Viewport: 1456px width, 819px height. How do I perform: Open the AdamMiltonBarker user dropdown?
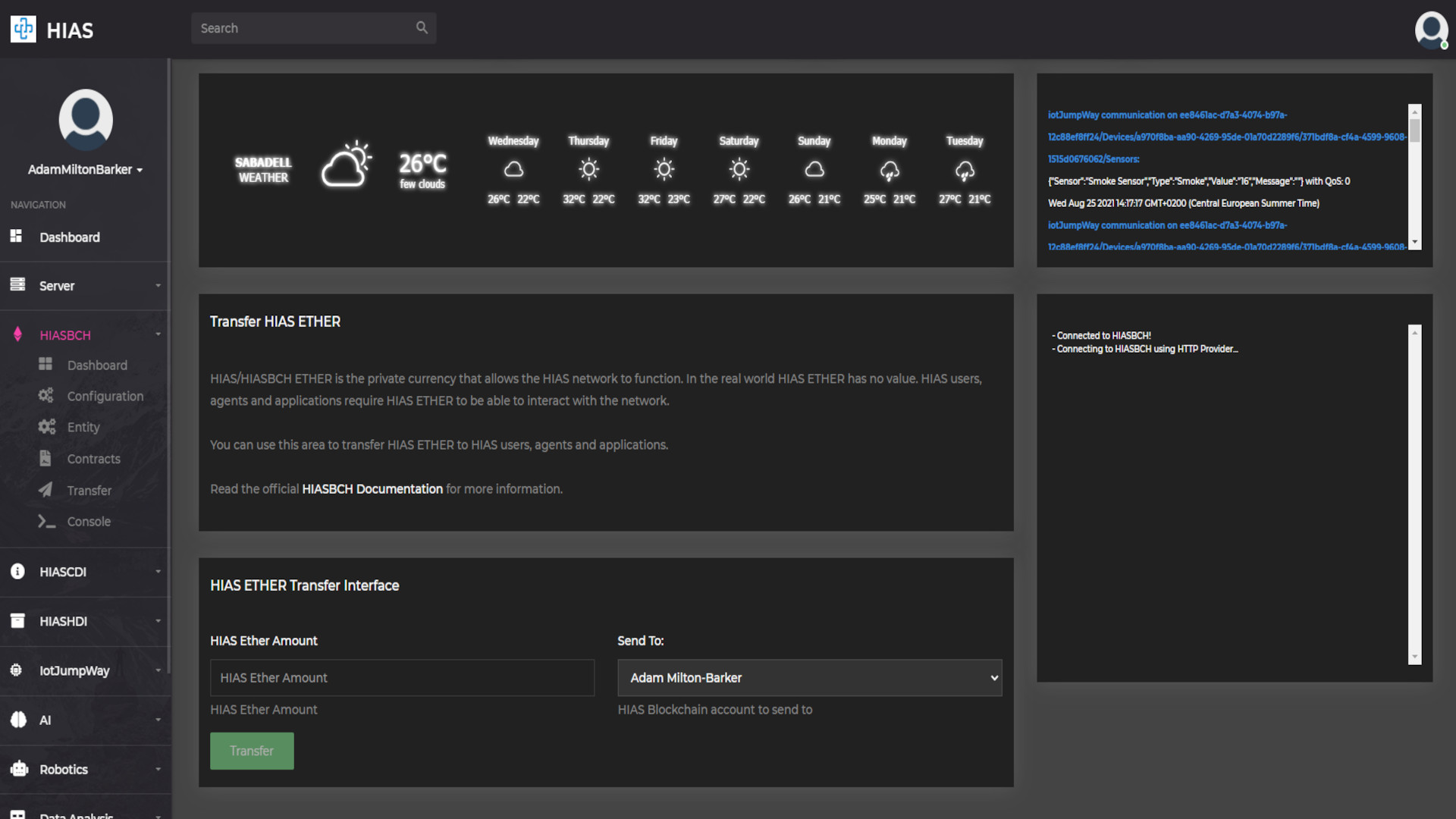85,170
